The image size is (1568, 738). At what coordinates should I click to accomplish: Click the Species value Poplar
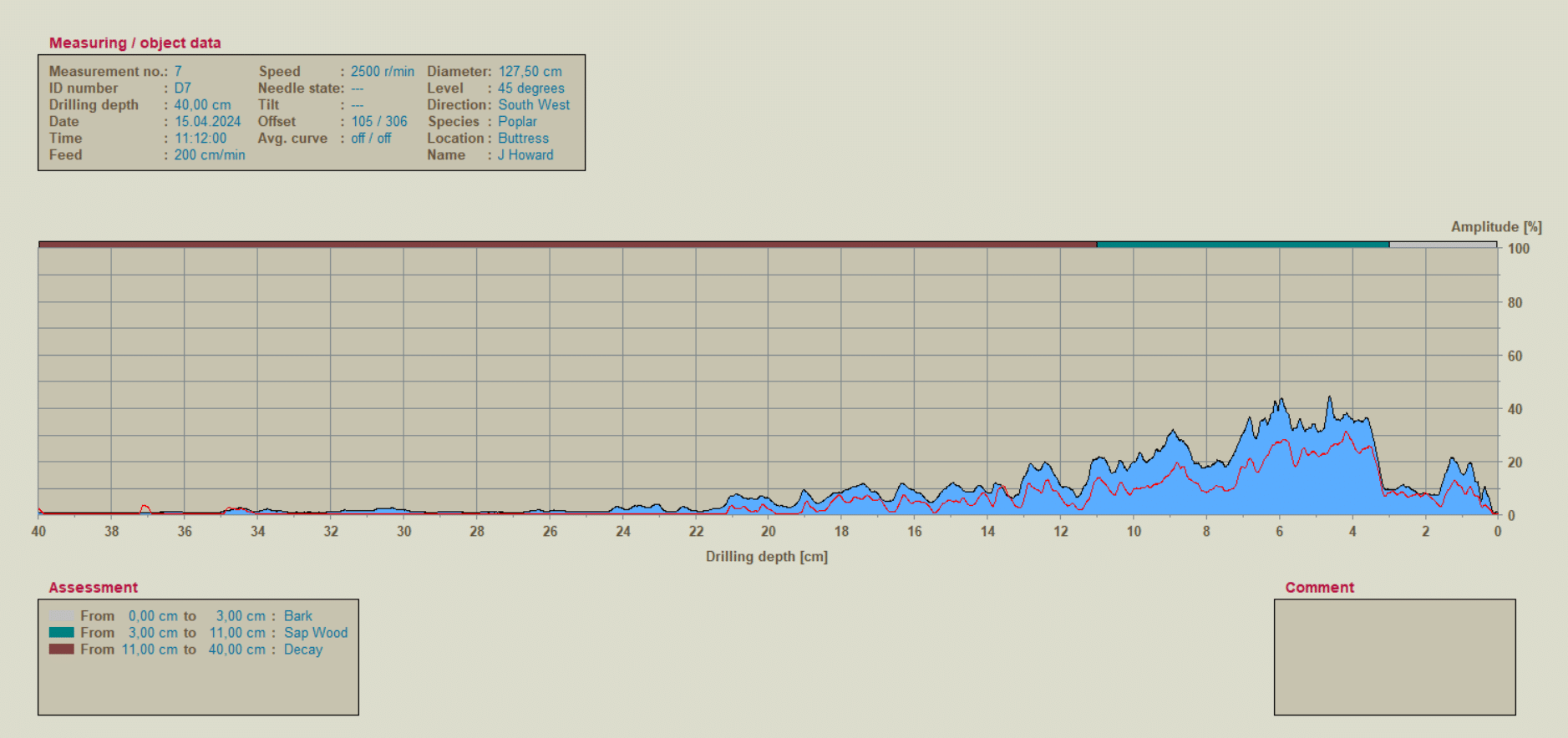517,122
